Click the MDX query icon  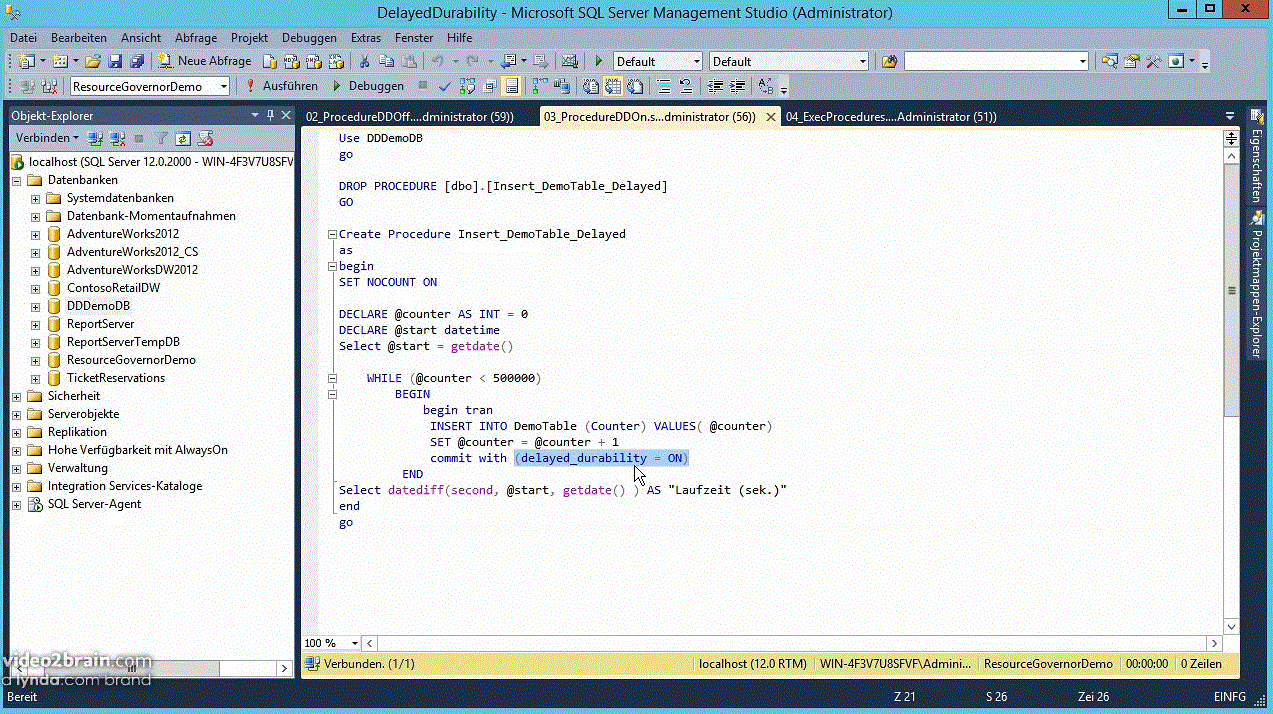292,61
